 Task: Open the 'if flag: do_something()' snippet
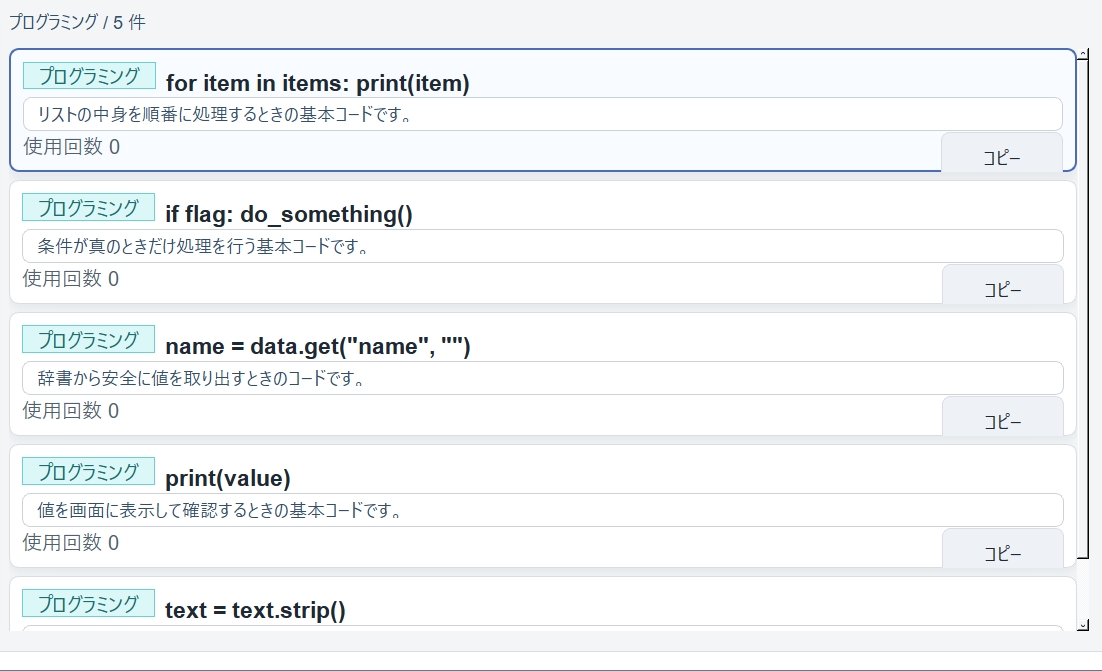(x=289, y=214)
